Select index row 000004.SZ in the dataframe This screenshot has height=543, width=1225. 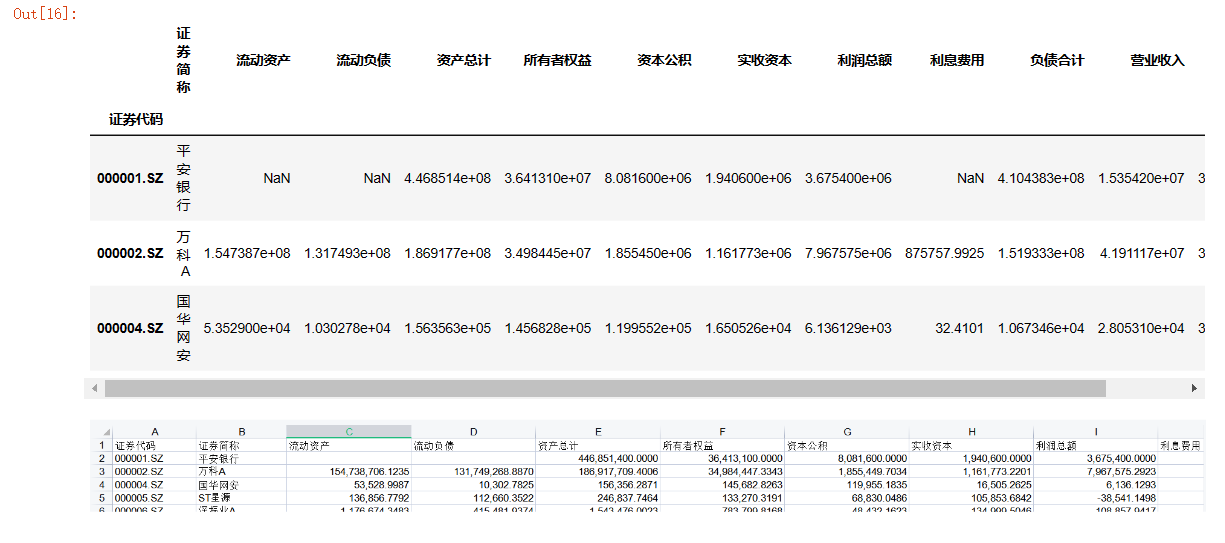click(130, 328)
